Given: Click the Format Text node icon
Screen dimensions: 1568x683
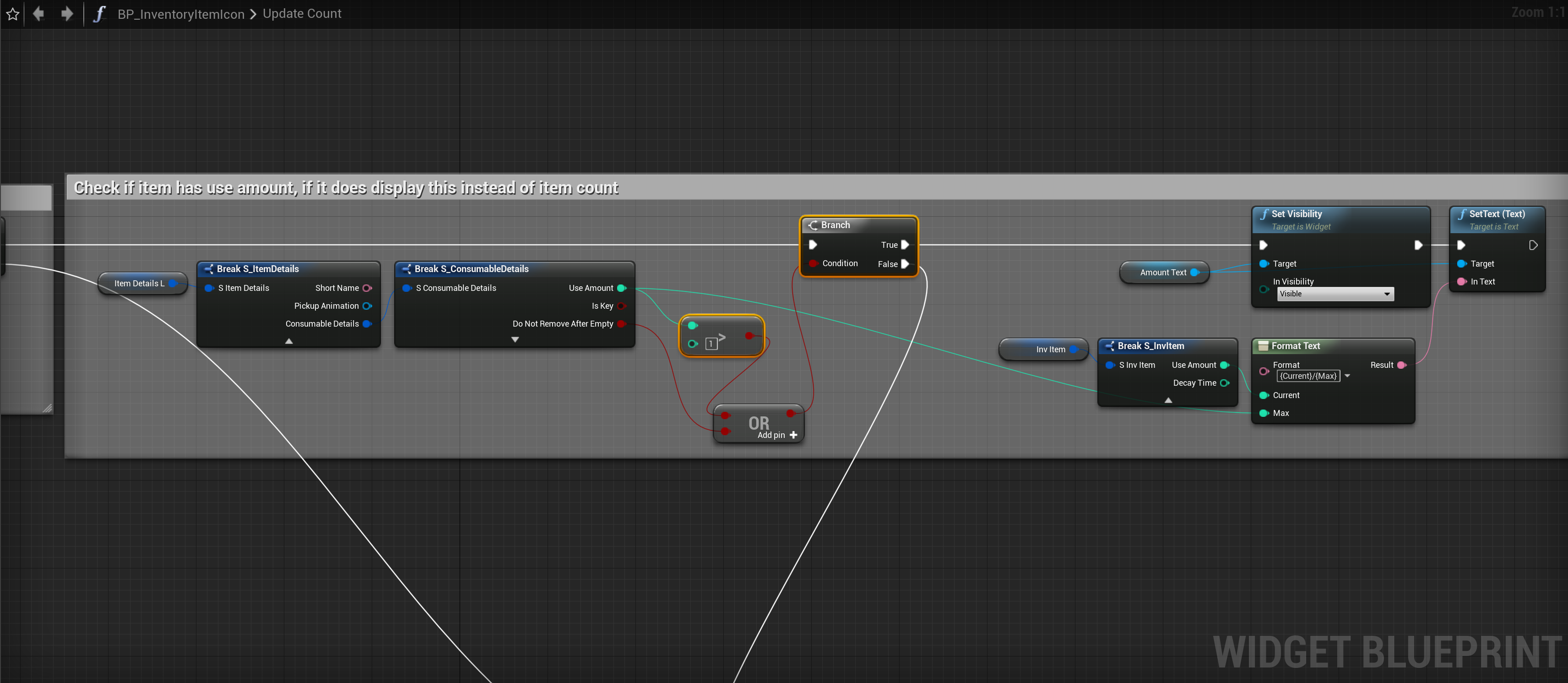Looking at the screenshot, I should (1263, 346).
